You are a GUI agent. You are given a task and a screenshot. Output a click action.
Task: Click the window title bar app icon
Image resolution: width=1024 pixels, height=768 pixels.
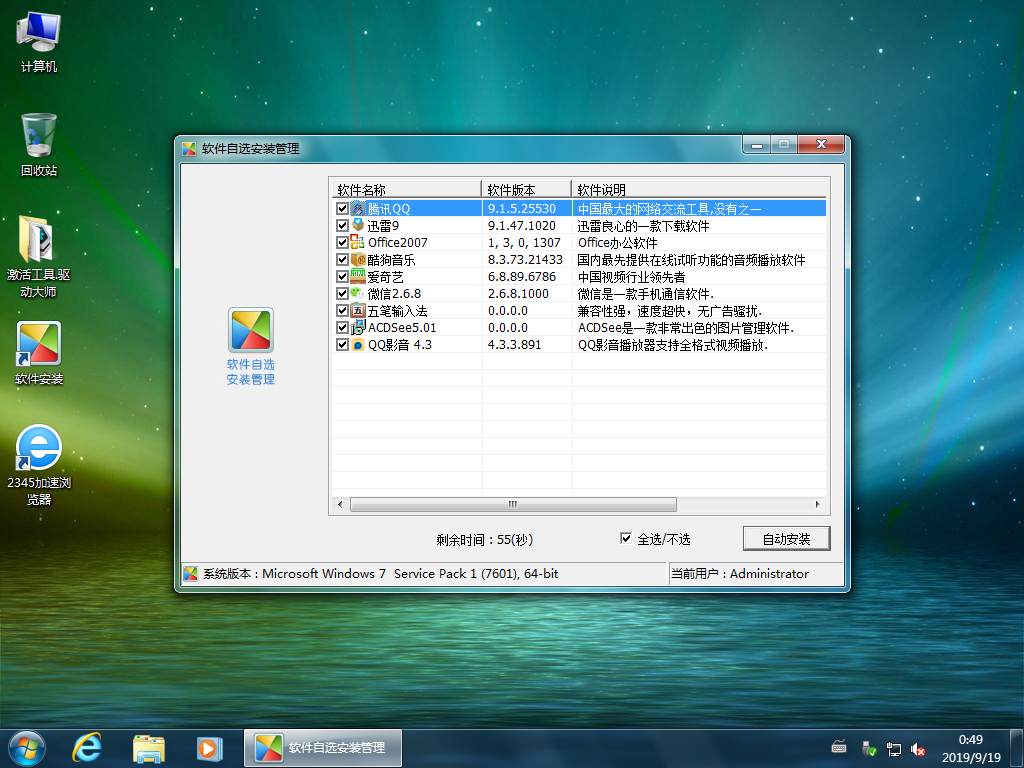coord(189,149)
